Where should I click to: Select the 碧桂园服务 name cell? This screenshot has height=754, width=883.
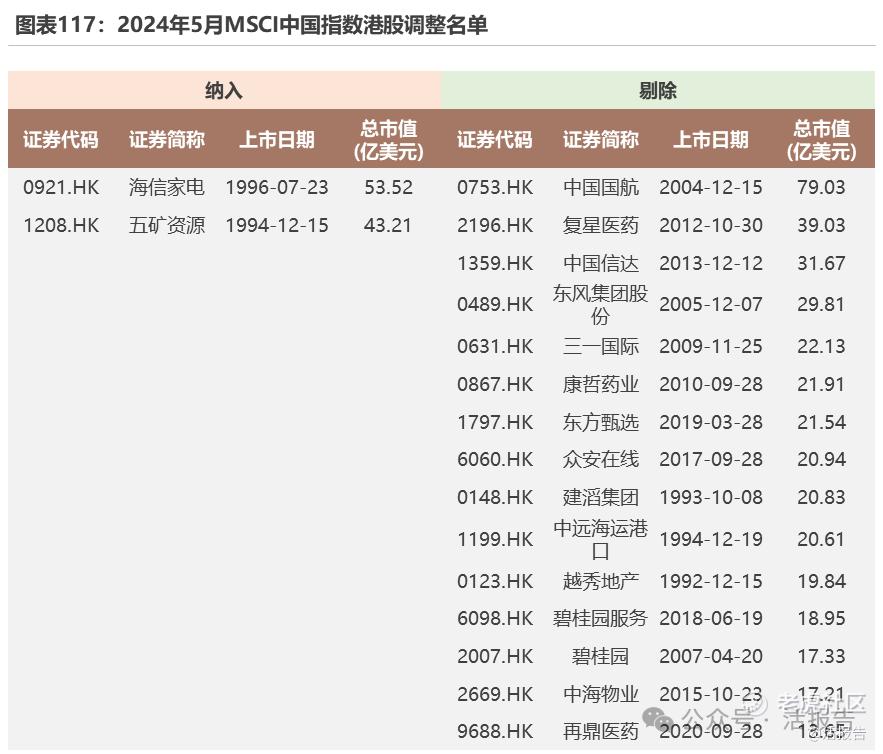[600, 618]
